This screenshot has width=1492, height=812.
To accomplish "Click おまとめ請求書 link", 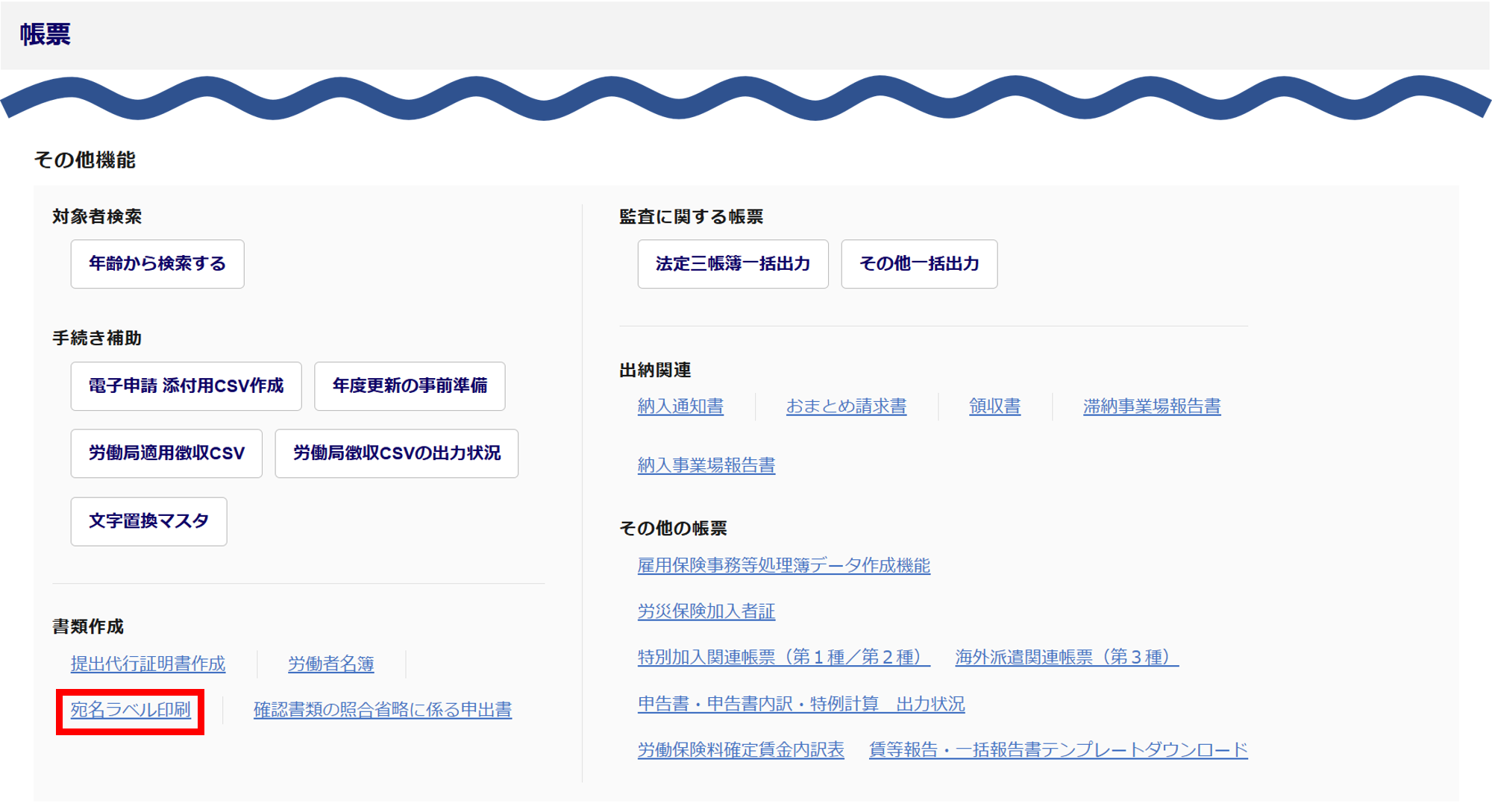I will pyautogui.click(x=846, y=406).
